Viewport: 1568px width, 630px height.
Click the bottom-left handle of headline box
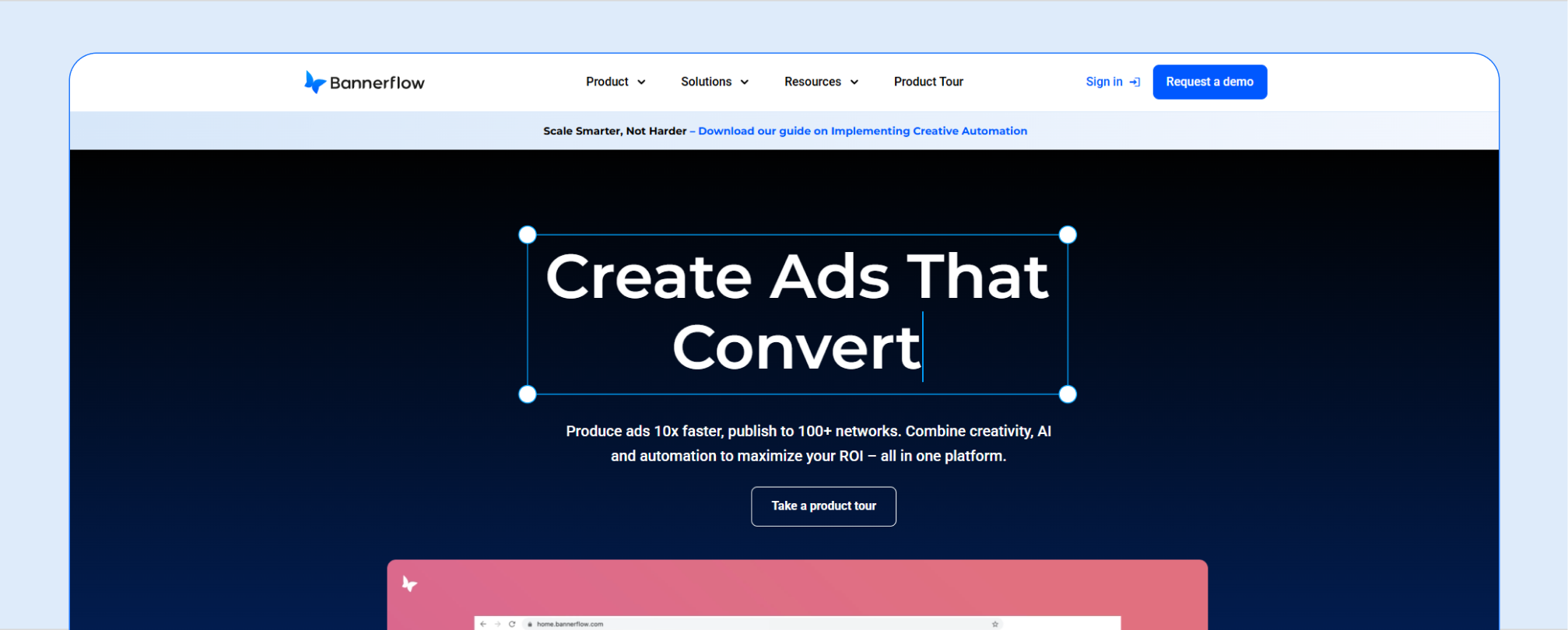[528, 394]
